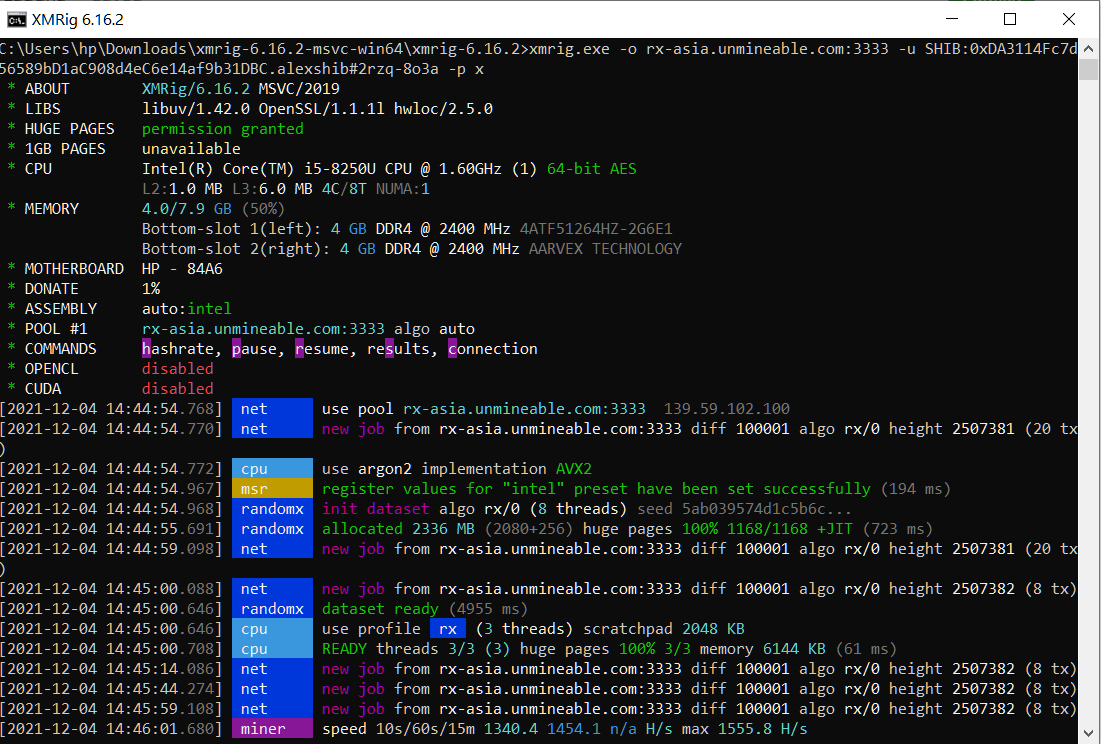Viewport: 1101px width, 744px height.
Task: Click the 'results' command word
Action: click(x=398, y=349)
